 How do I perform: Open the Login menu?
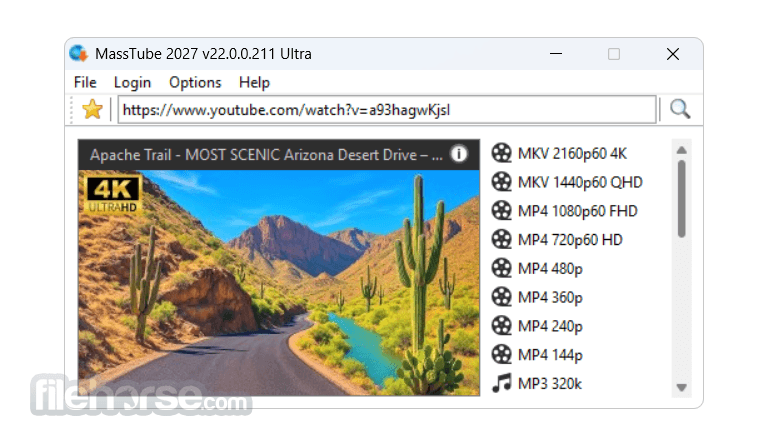132,82
